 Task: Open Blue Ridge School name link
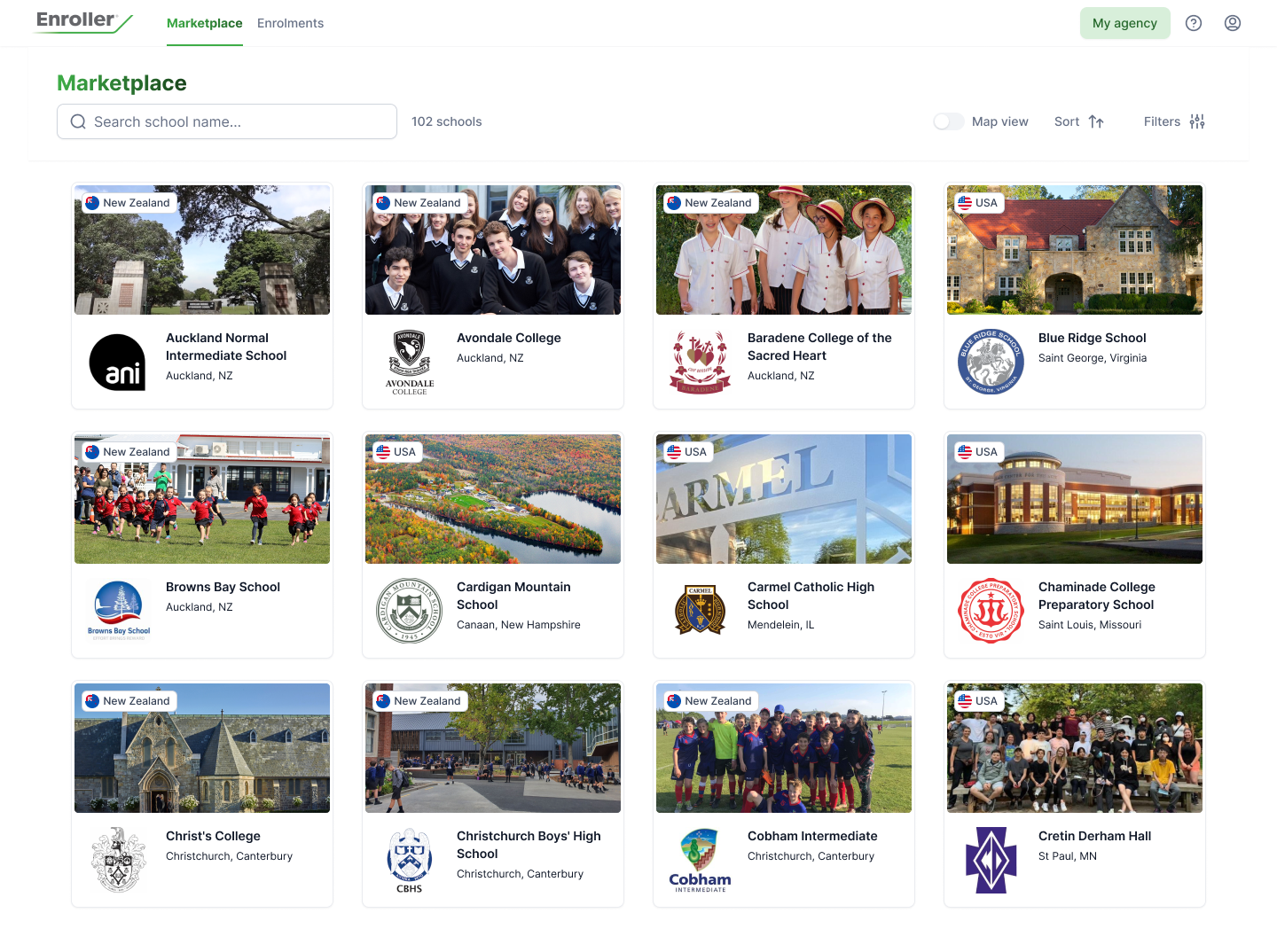1093,338
